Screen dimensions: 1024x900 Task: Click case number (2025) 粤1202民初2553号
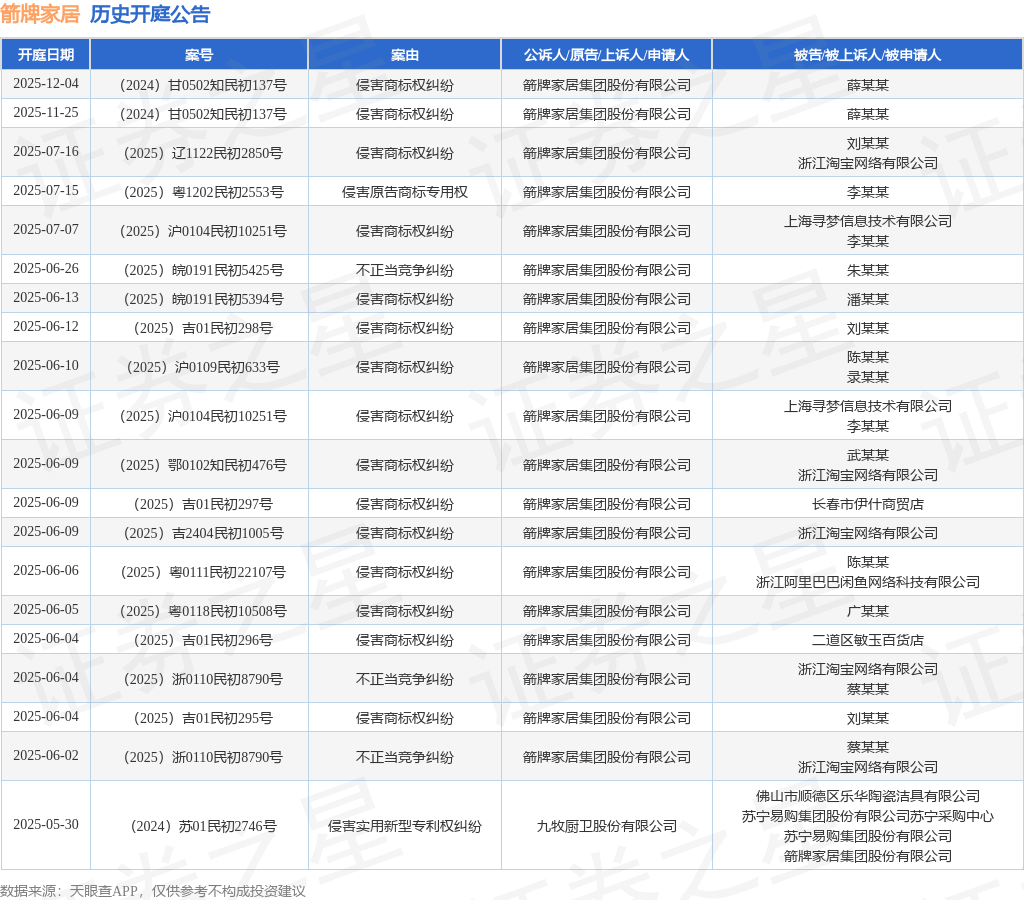203,193
